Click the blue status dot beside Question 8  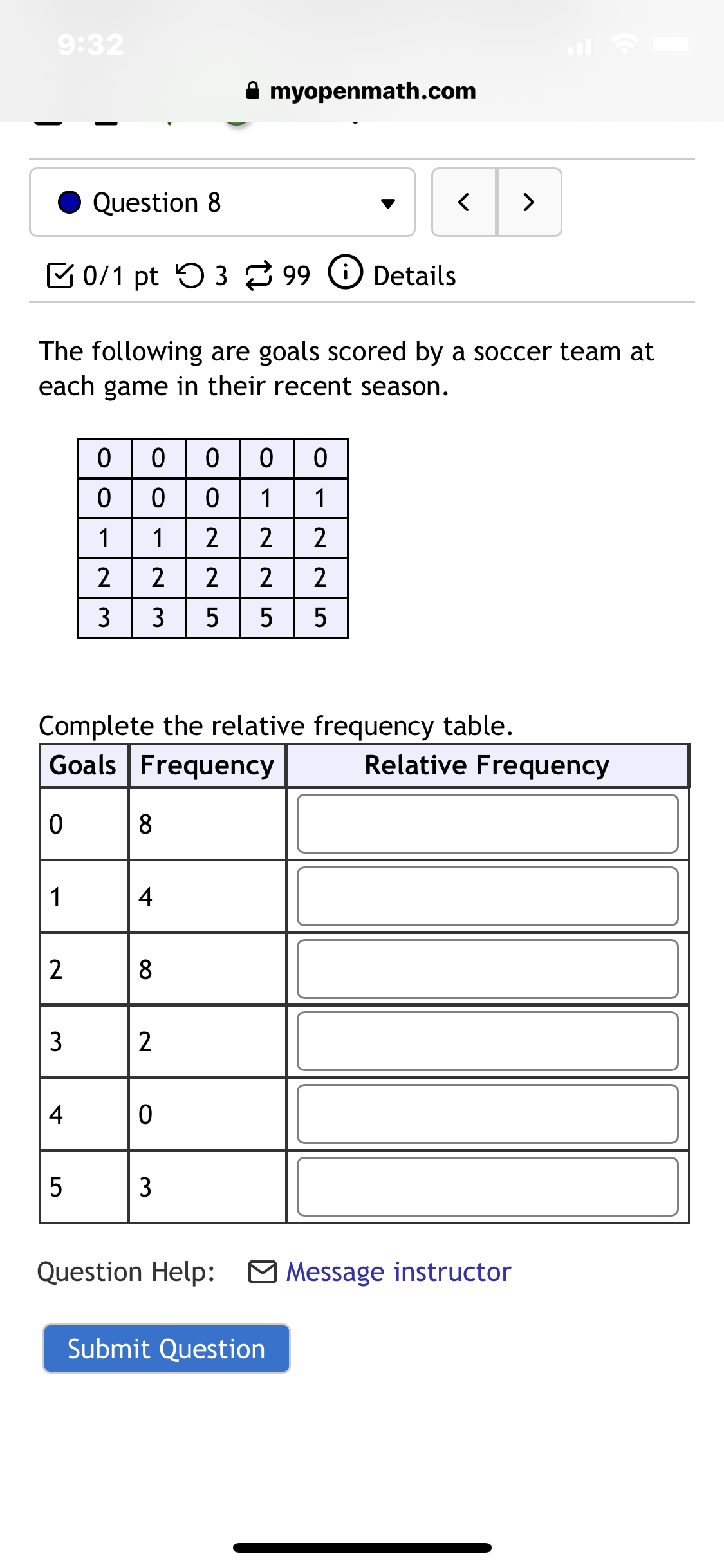point(69,203)
